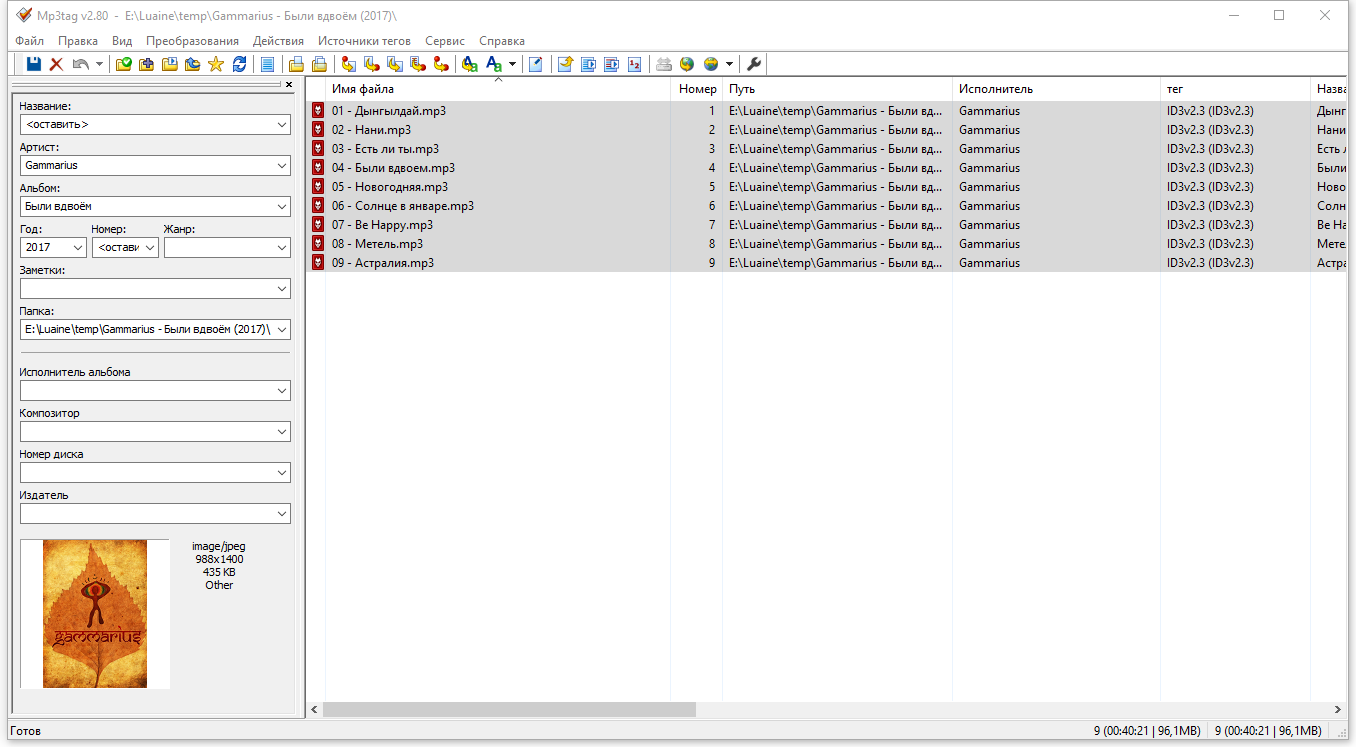1356x747 pixels.
Task: Sort by Имя файла column header
Action: click(497, 89)
